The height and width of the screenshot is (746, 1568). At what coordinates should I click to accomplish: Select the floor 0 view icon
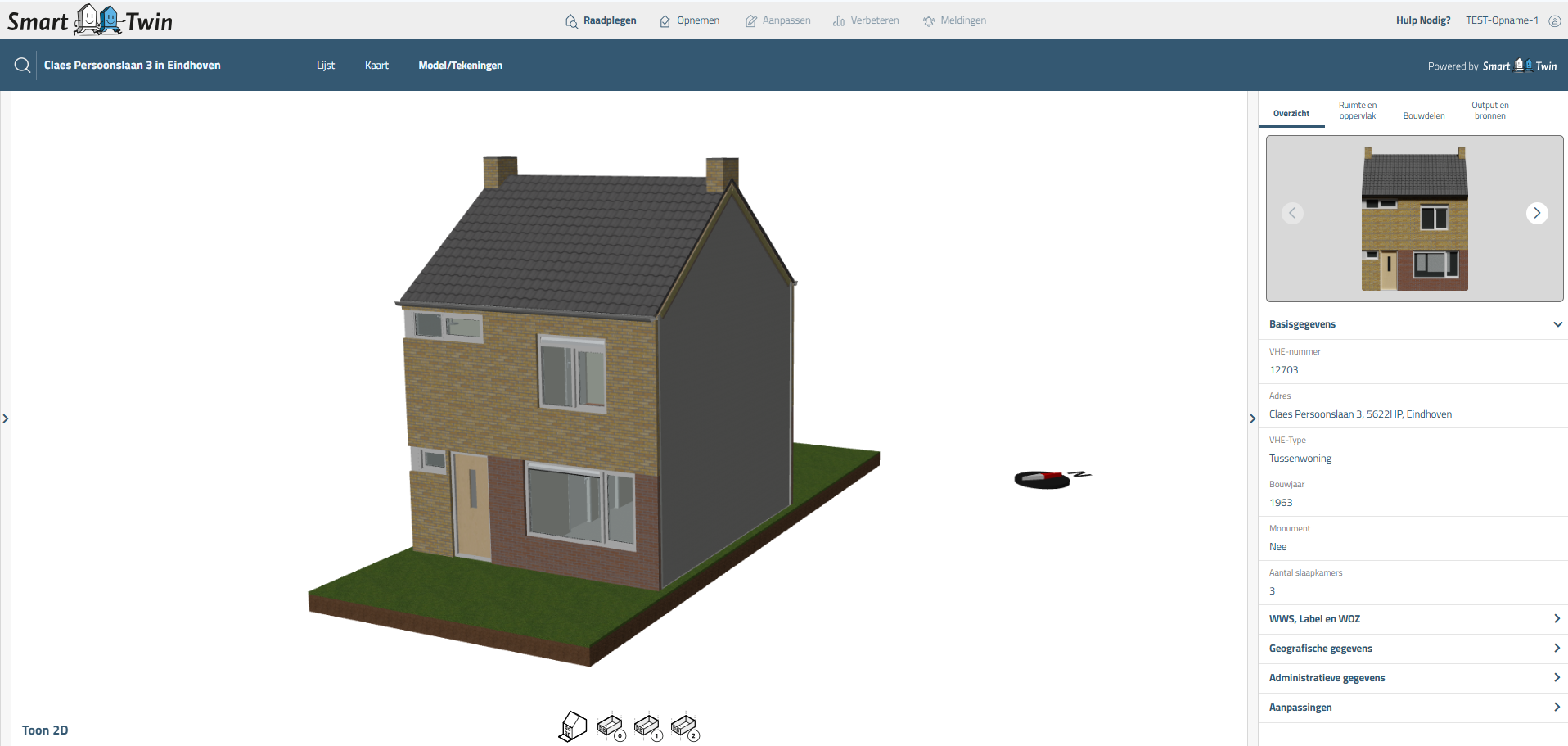(x=611, y=726)
